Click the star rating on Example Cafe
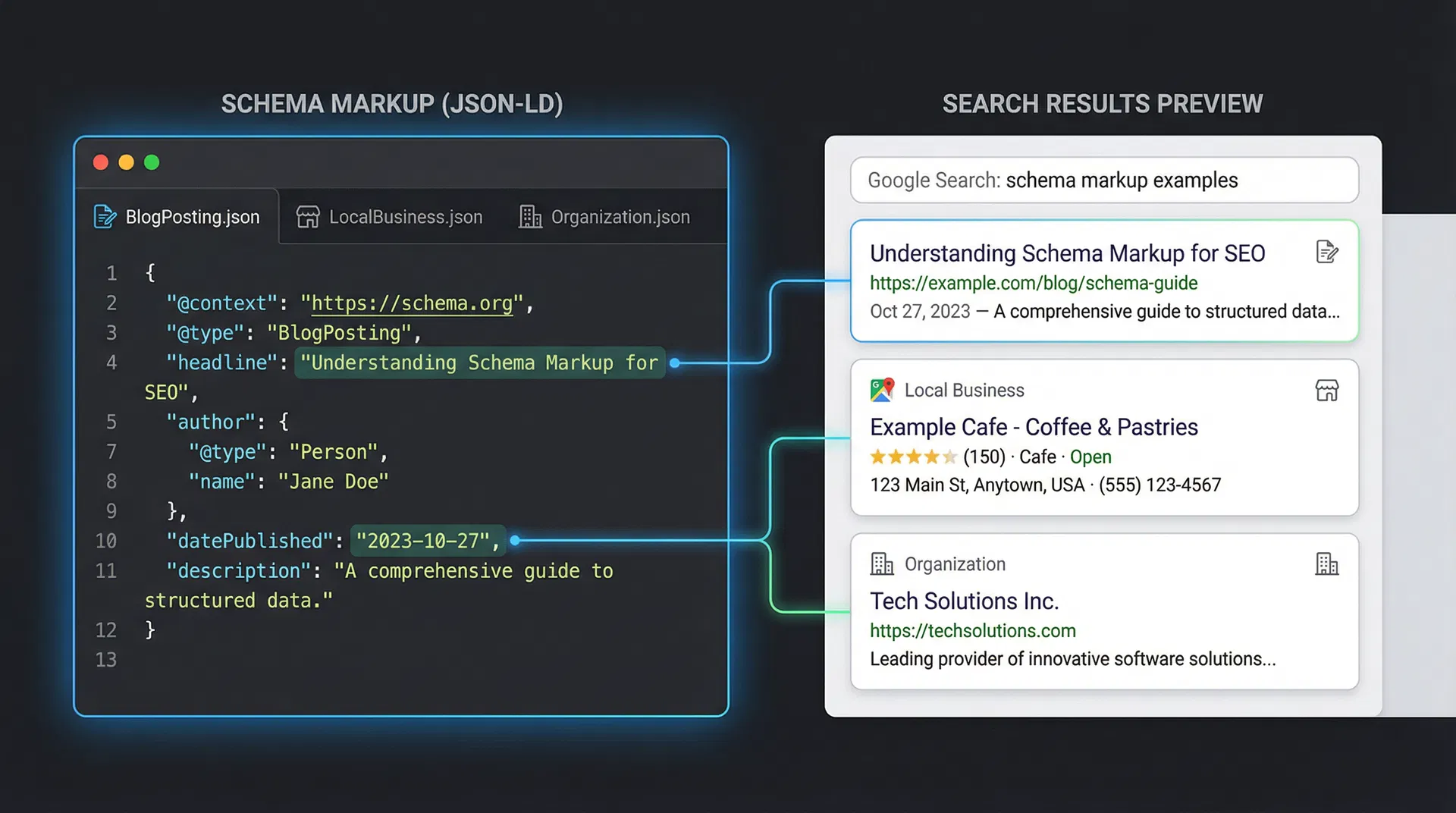This screenshot has width=1456, height=813. 913,457
